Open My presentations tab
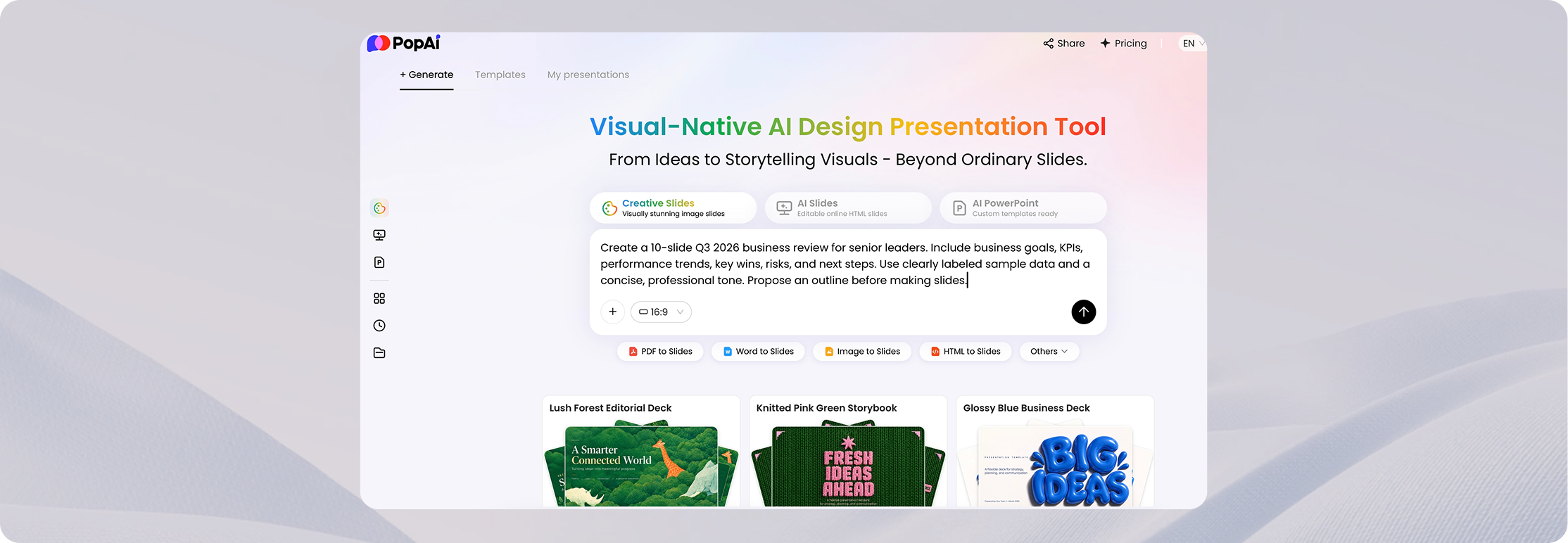The image size is (1568, 543). 588,75
